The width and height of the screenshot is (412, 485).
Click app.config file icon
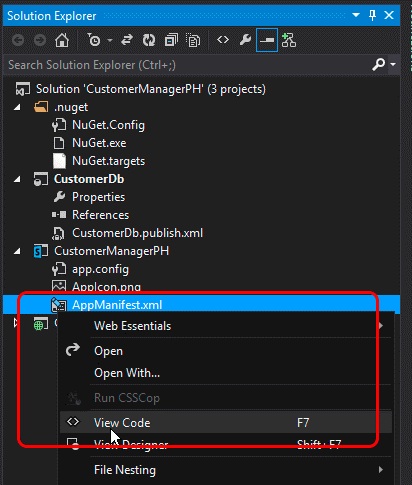[59, 269]
